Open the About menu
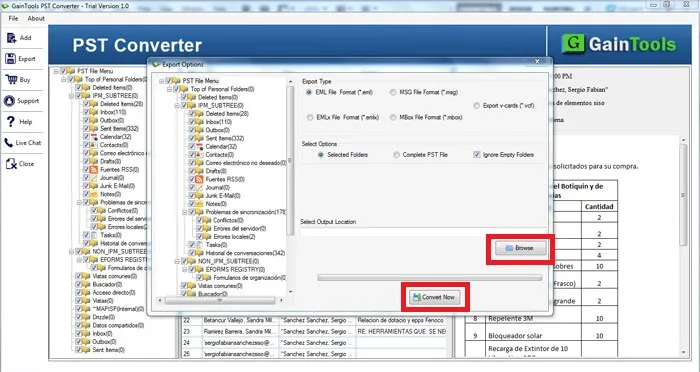The height and width of the screenshot is (372, 700). pyautogui.click(x=36, y=18)
